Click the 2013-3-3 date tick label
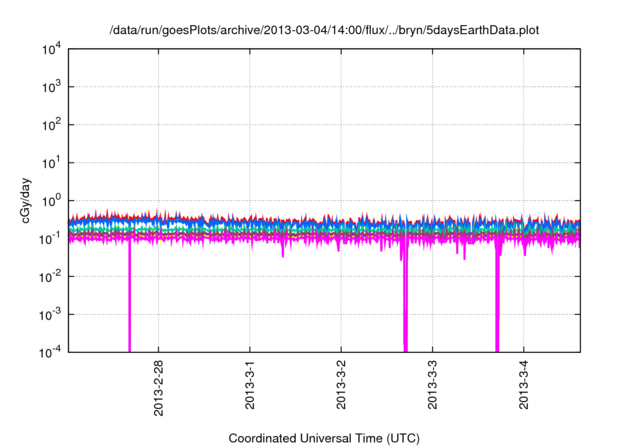The height and width of the screenshot is (448, 640). tap(433, 384)
